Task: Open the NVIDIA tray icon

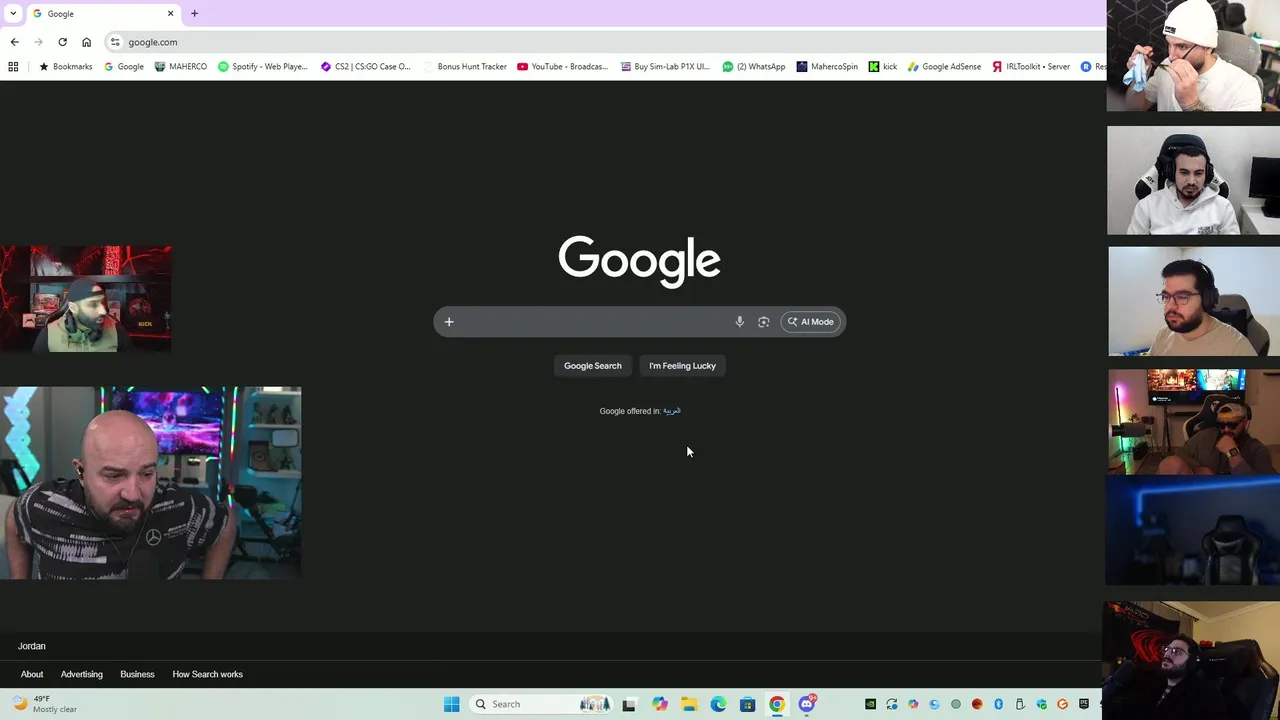Action: pyautogui.click(x=870, y=704)
